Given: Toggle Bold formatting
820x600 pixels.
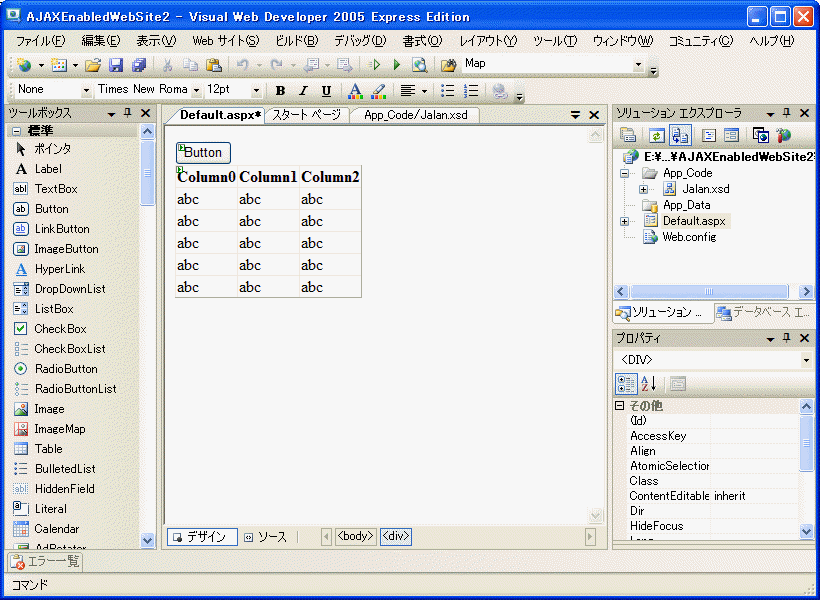Looking at the screenshot, I should tap(280, 91).
